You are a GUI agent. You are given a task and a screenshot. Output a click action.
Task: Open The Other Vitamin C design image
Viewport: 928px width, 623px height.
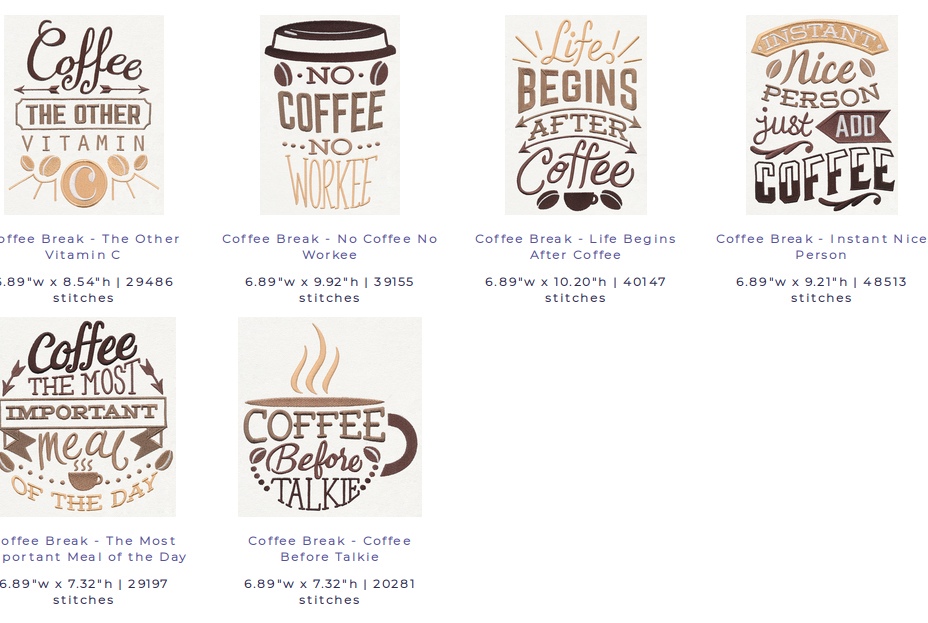(x=83, y=115)
